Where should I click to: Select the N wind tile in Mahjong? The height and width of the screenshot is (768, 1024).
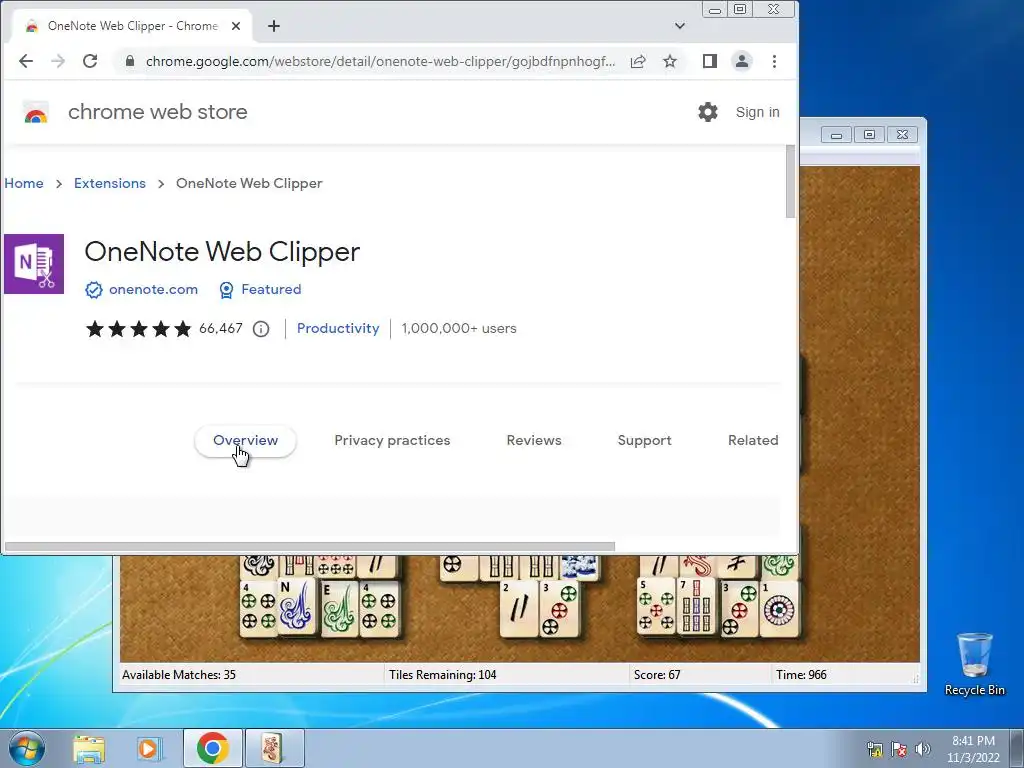tap(296, 607)
